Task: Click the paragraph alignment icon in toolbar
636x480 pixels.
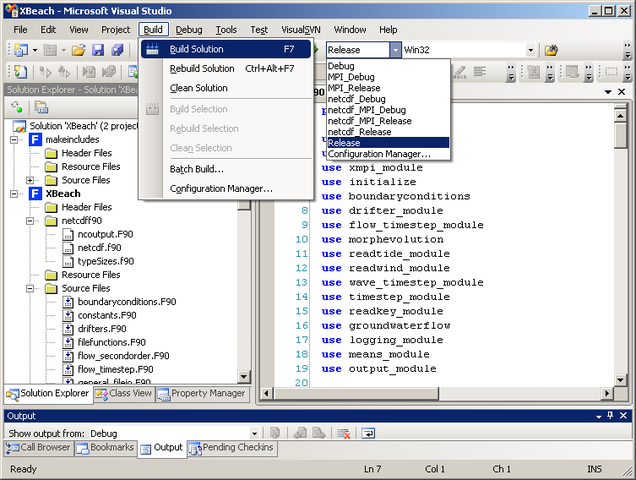Action: click(x=480, y=72)
